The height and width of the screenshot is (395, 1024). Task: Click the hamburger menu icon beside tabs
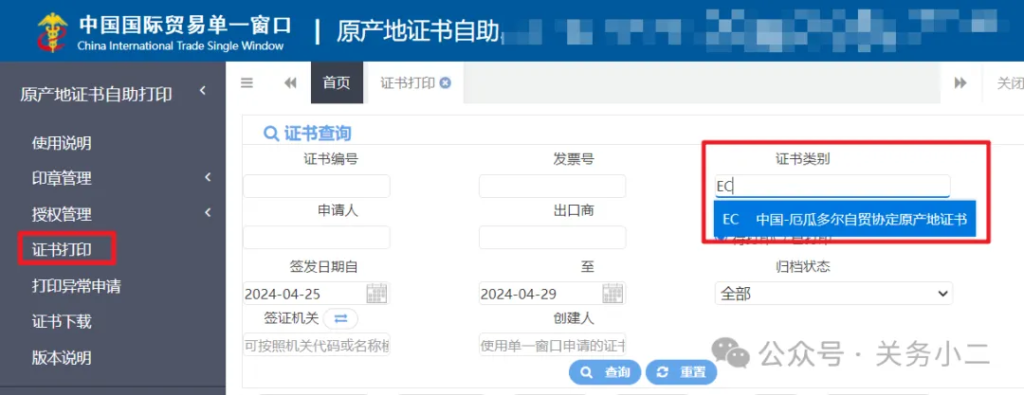click(246, 83)
